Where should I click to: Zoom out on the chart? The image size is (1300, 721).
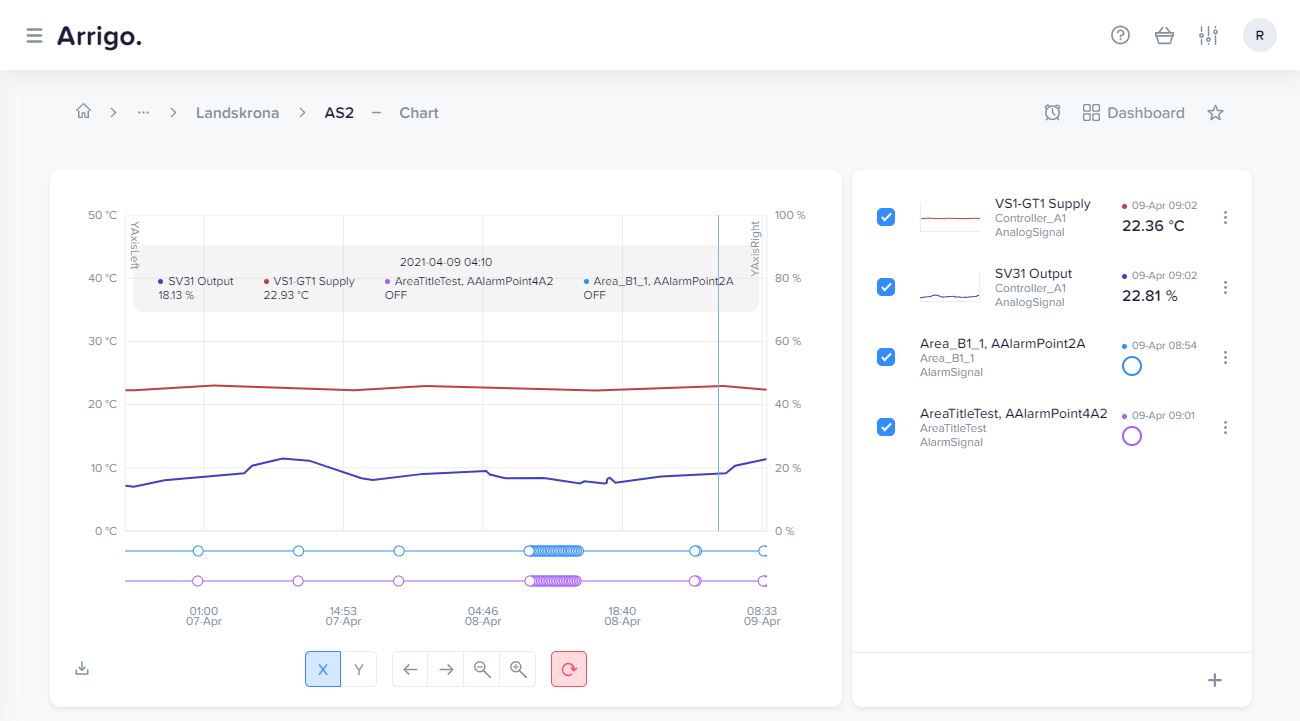(482, 669)
